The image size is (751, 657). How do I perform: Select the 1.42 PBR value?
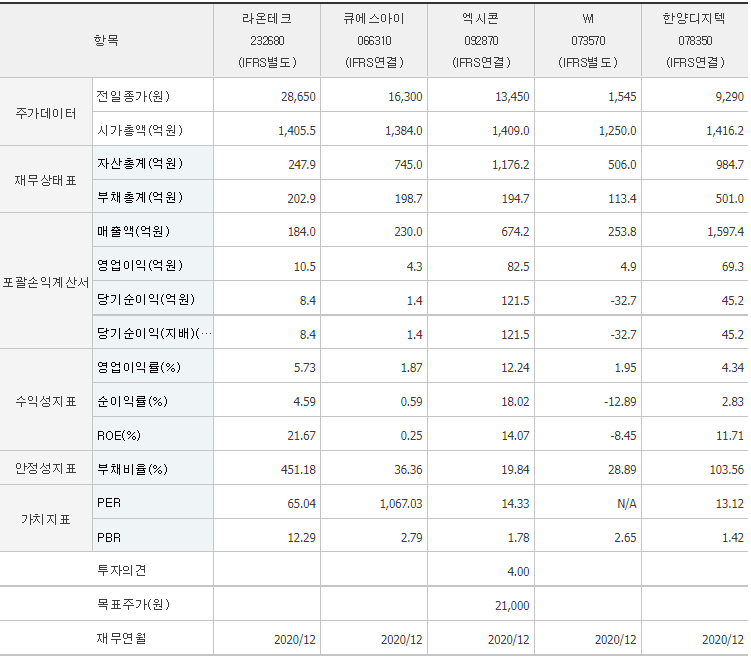pyautogui.click(x=732, y=538)
